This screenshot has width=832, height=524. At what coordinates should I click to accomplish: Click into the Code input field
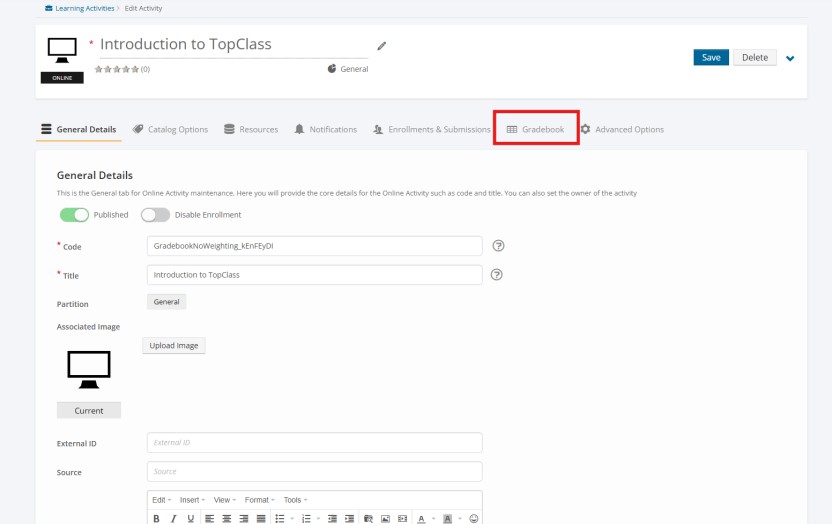tap(315, 246)
